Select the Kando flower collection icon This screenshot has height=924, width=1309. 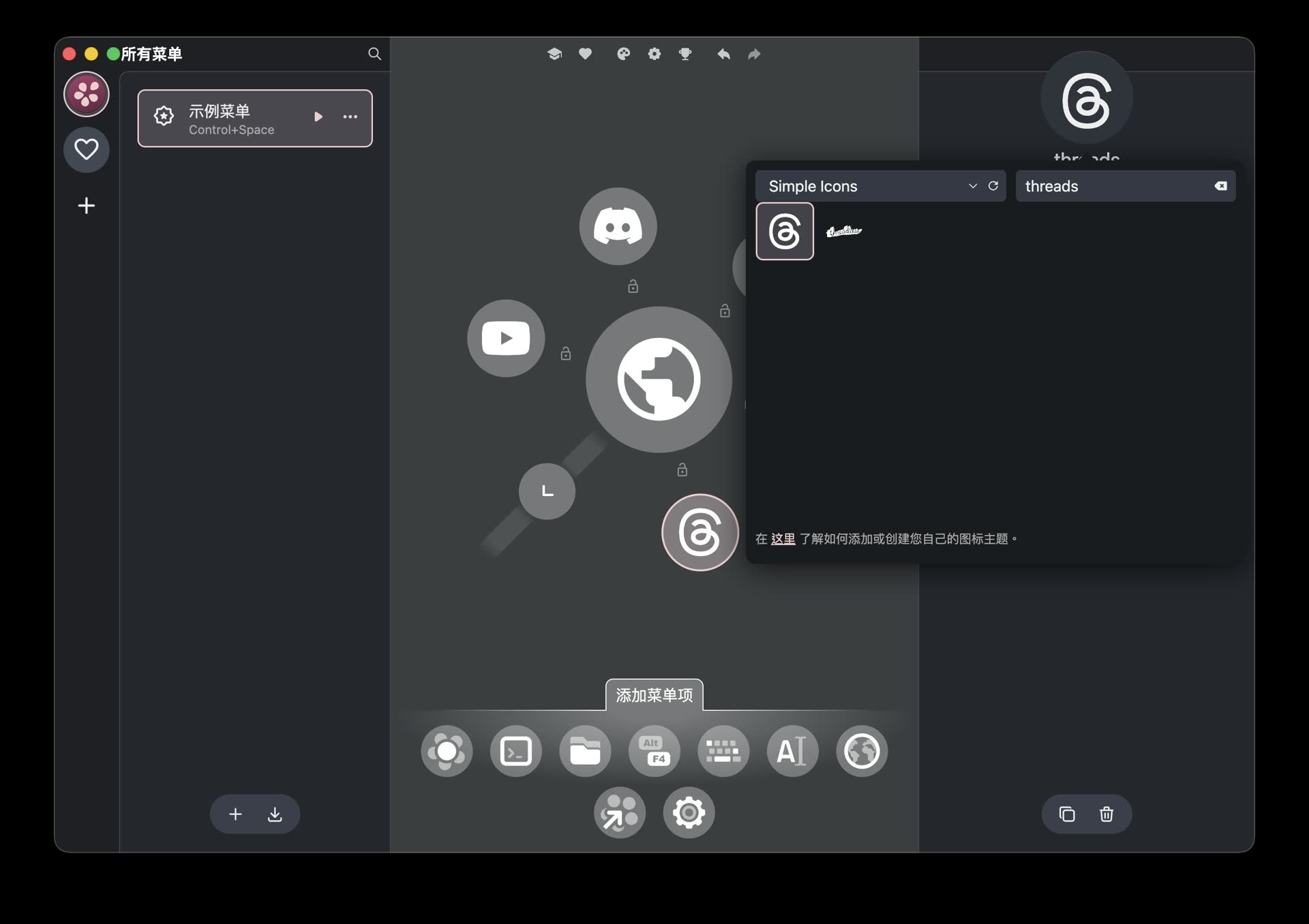click(87, 94)
